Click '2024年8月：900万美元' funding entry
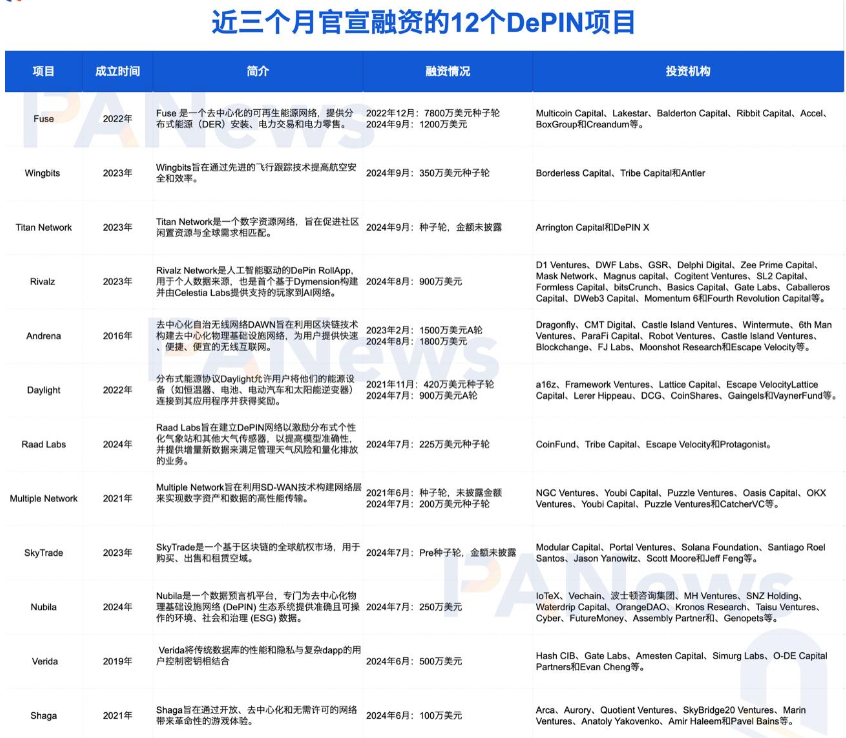This screenshot has width=846, height=738. pos(414,282)
